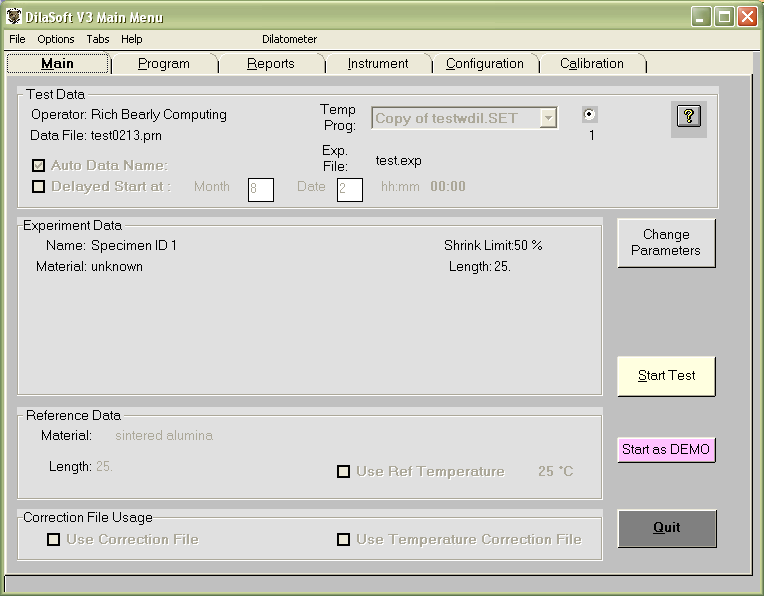764x596 pixels.
Task: Enable Use Temperature Correction File checkbox
Action: tap(344, 539)
